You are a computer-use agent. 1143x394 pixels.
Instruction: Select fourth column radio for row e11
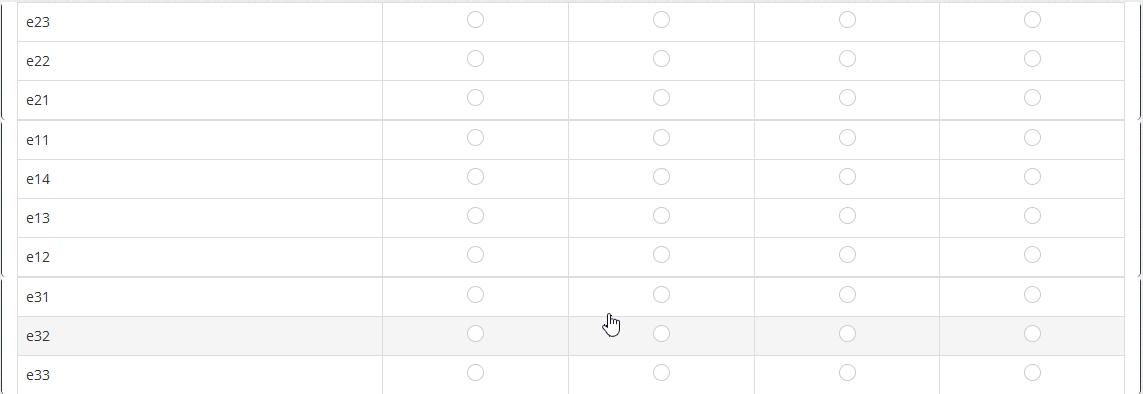(1032, 138)
